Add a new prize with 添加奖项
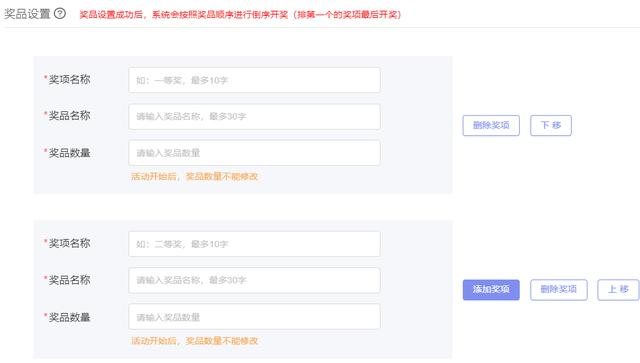The image size is (640, 363). pyautogui.click(x=491, y=290)
